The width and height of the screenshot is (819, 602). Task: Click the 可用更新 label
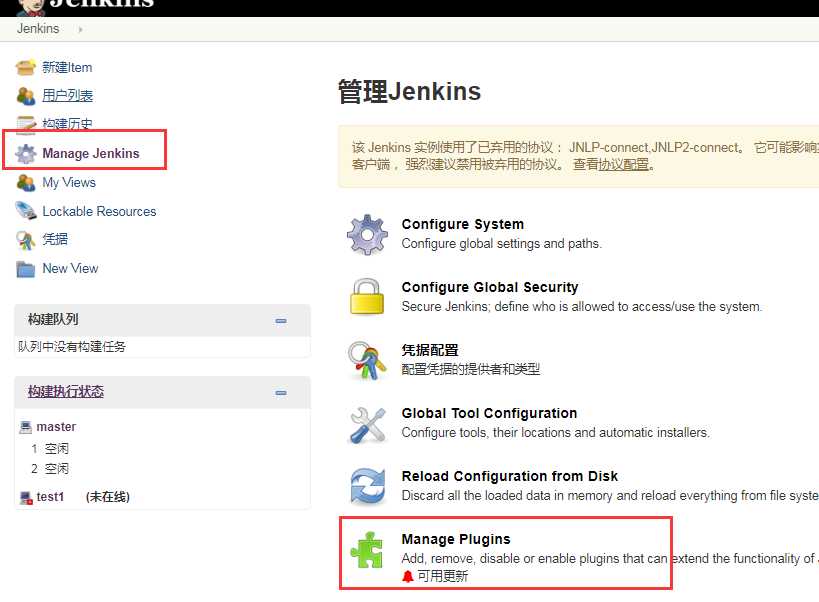pyautogui.click(x=443, y=576)
